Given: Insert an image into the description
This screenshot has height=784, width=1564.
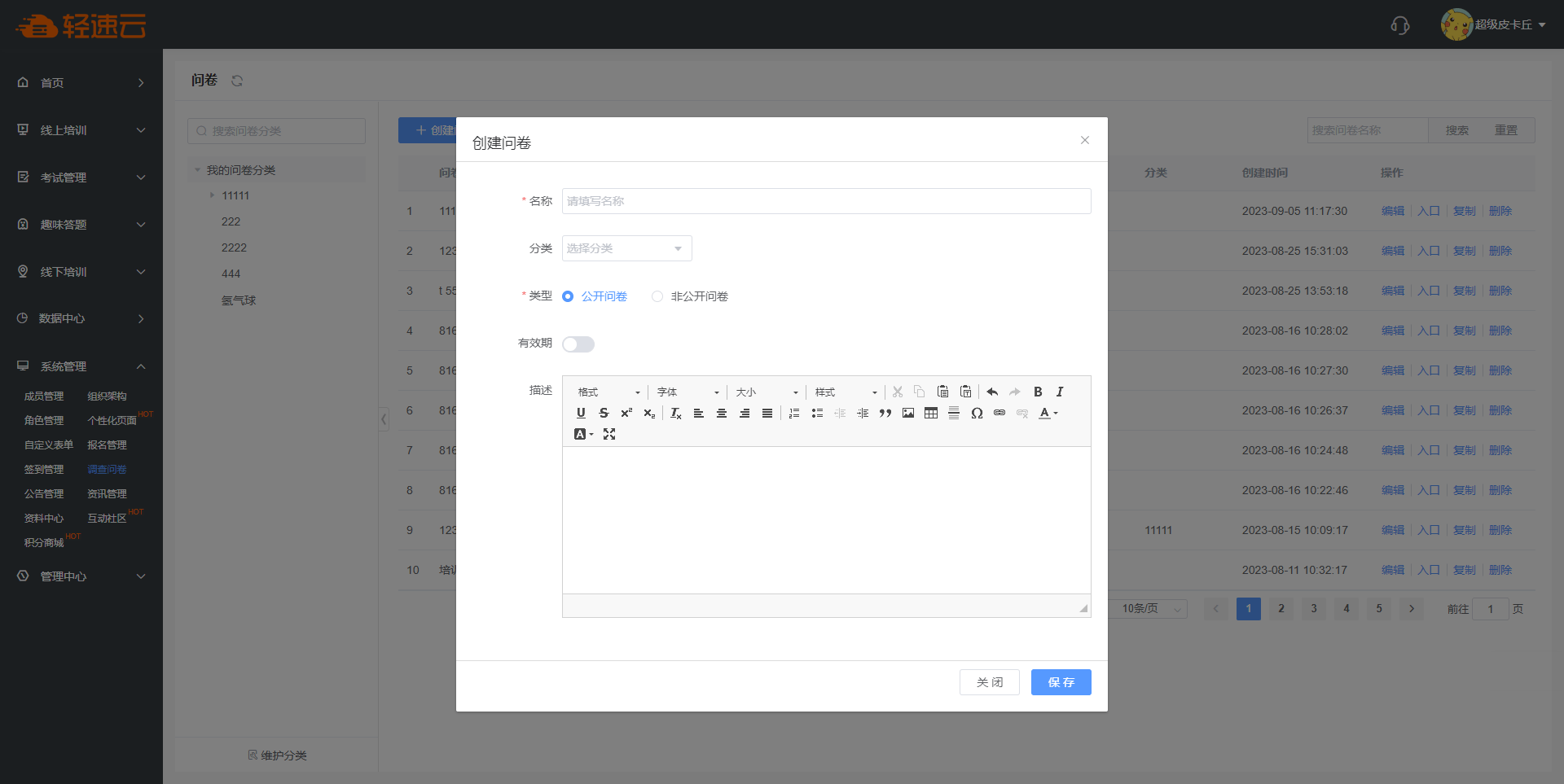Looking at the screenshot, I should [x=908, y=413].
